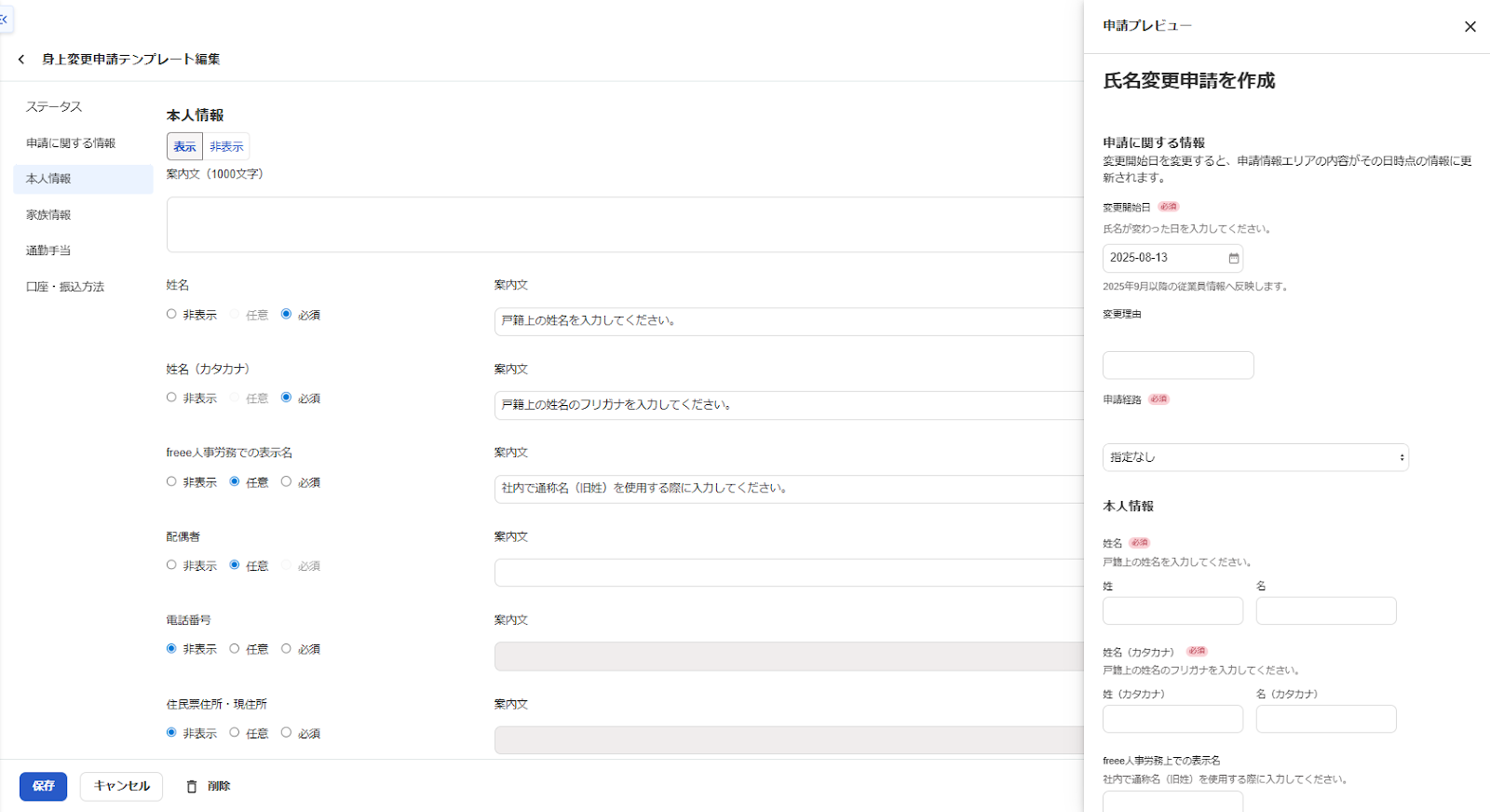Click the 保存 button

(x=43, y=787)
